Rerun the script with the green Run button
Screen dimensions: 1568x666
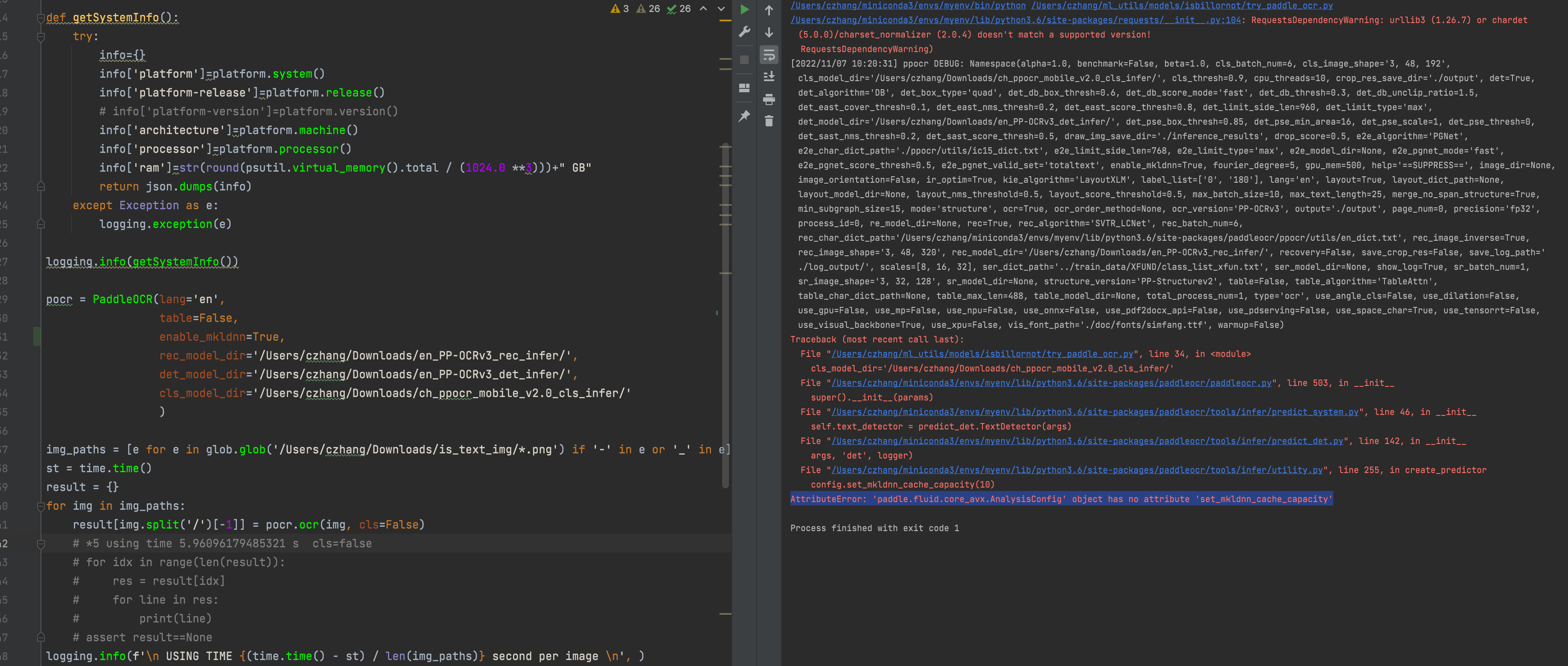coord(744,9)
